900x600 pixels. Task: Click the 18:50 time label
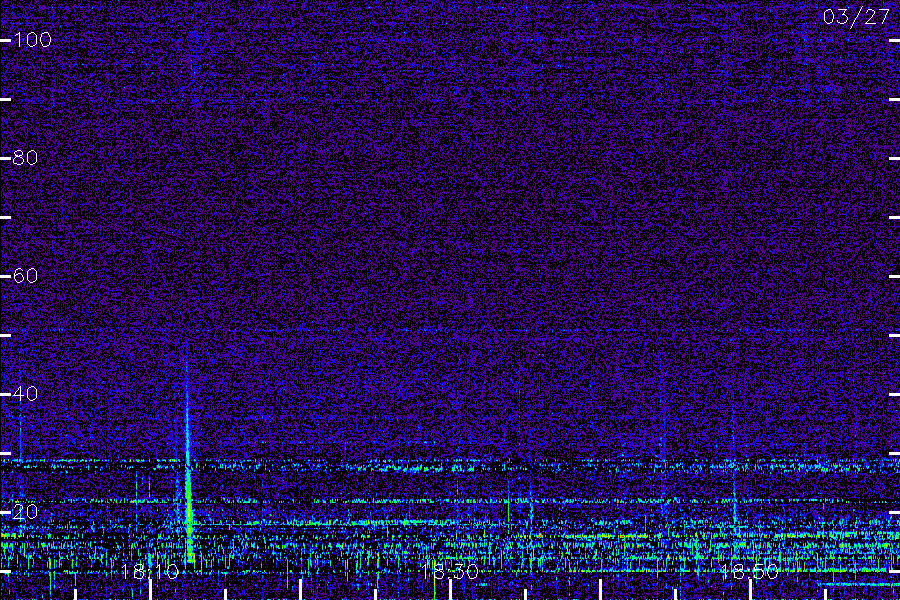point(749,571)
